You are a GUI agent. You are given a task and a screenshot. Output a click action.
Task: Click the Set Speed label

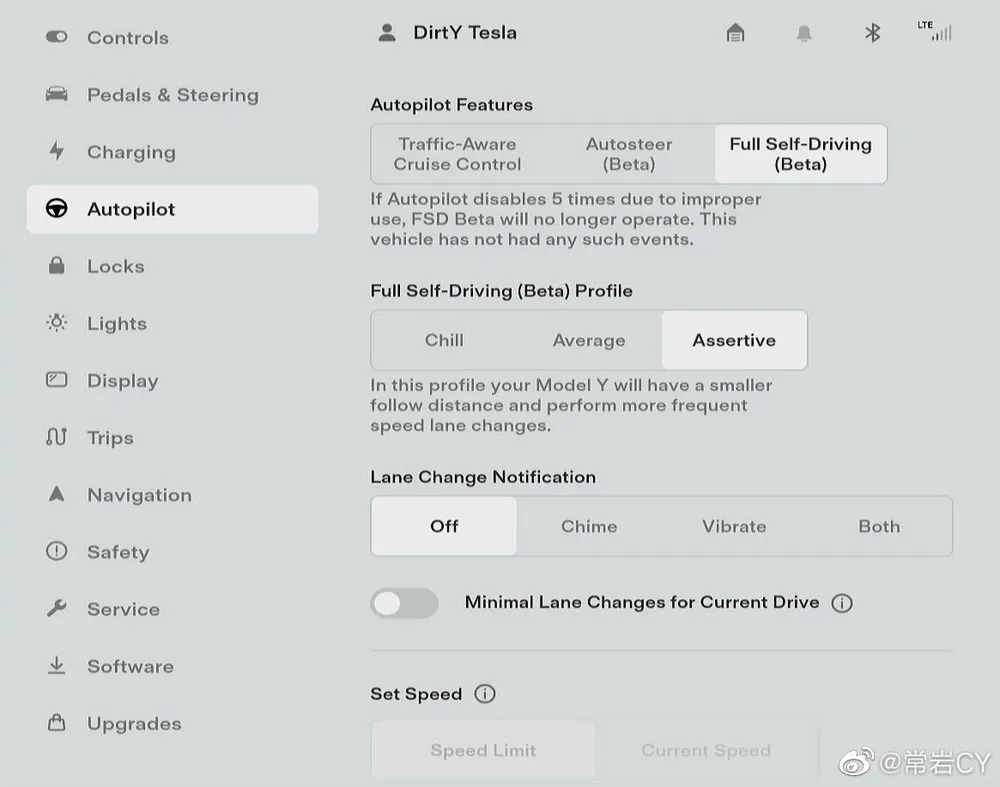(x=416, y=694)
